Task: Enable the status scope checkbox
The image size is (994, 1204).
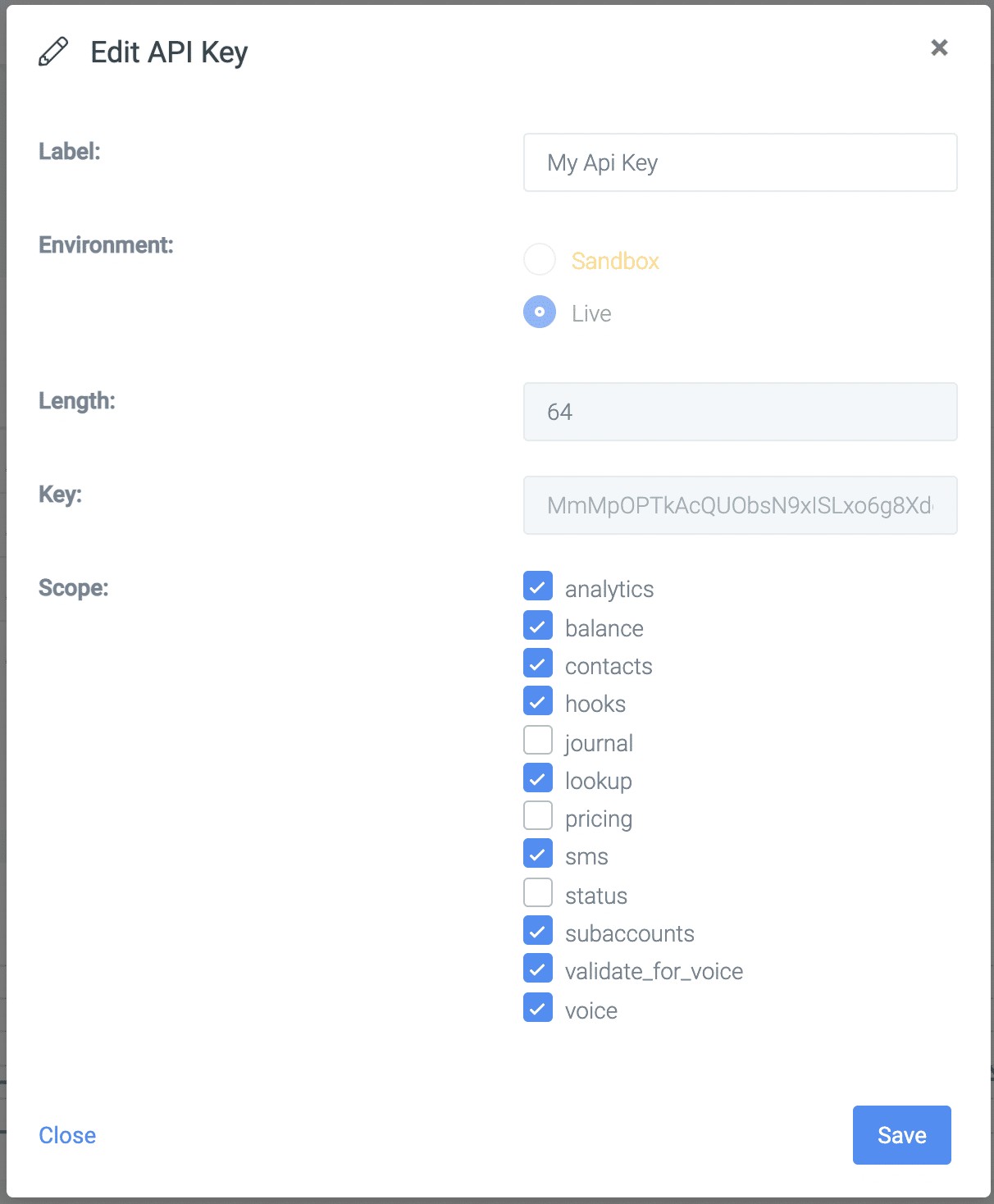Action: tap(538, 893)
